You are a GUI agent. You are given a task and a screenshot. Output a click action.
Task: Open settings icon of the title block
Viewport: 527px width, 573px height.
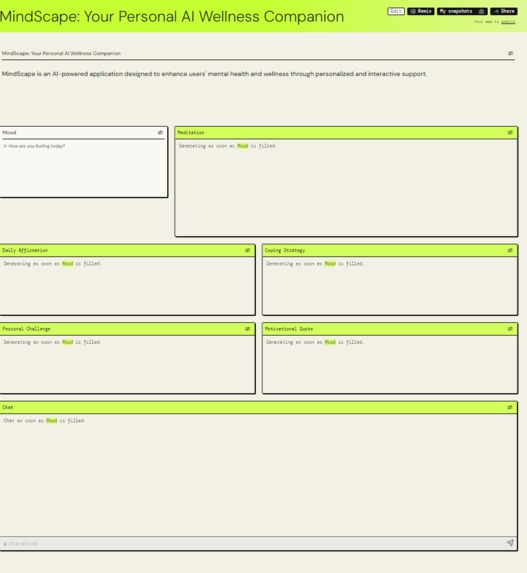coord(510,53)
